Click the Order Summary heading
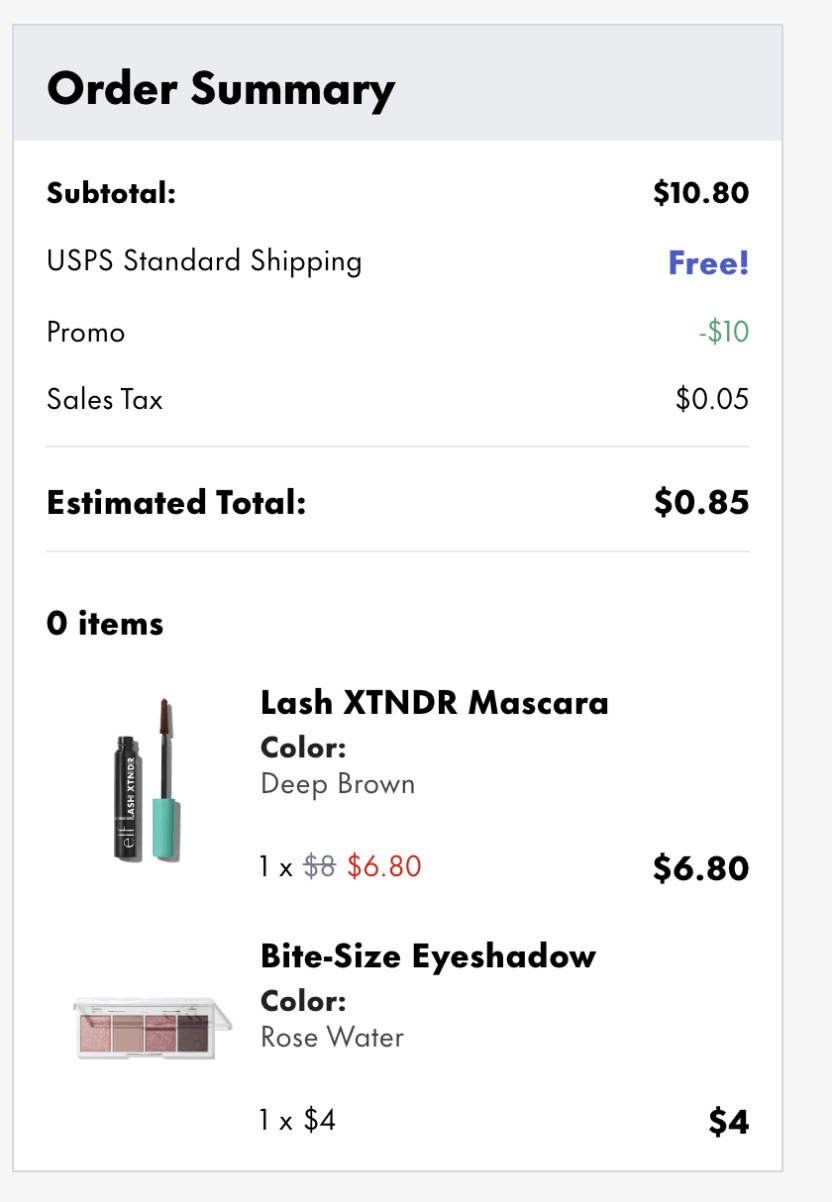 tap(221, 88)
